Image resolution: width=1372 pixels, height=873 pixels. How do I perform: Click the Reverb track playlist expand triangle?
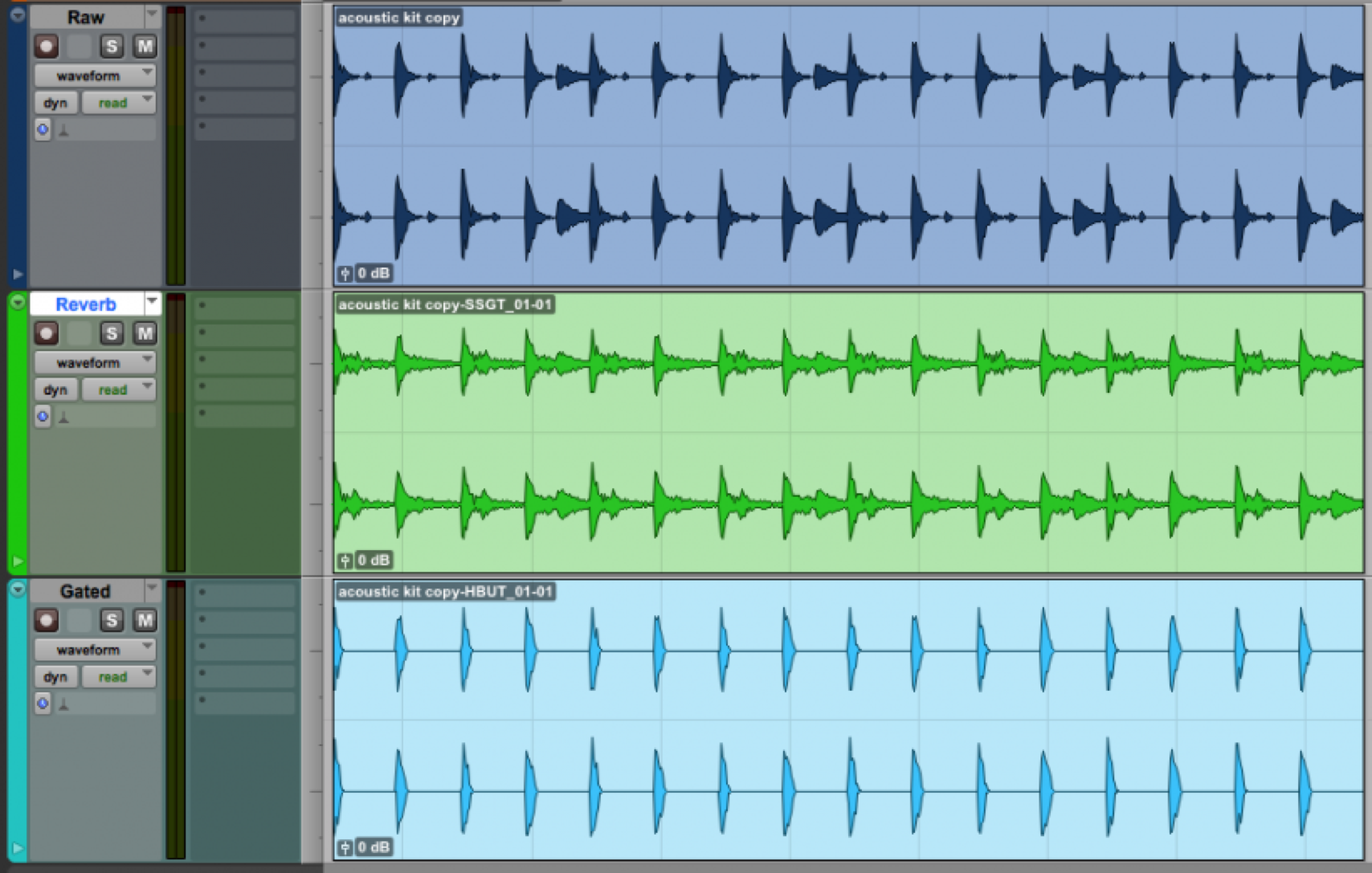click(18, 561)
